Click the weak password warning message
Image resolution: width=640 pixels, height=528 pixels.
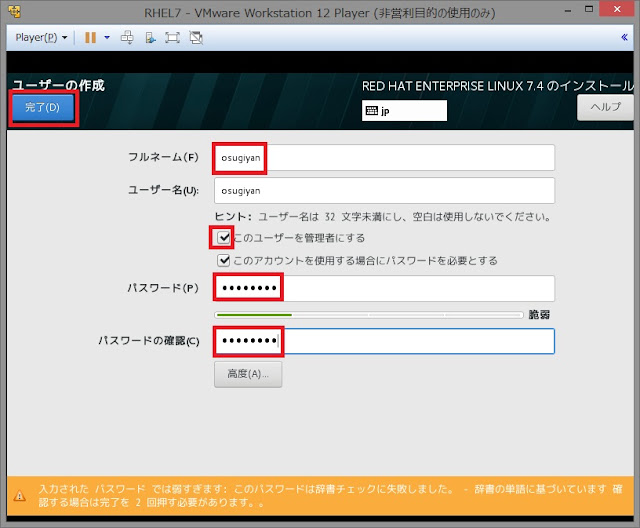click(x=330, y=495)
